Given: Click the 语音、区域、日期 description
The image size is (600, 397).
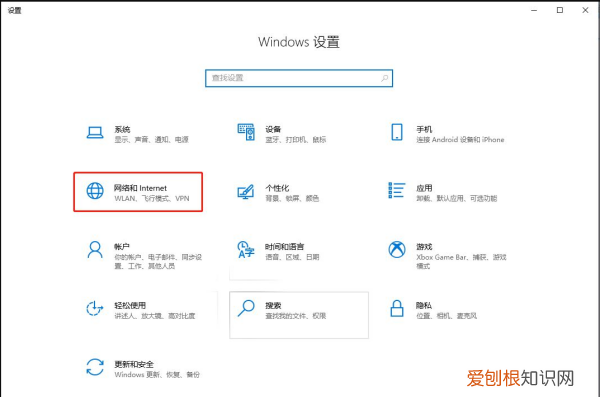Looking at the screenshot, I should coord(292,257).
